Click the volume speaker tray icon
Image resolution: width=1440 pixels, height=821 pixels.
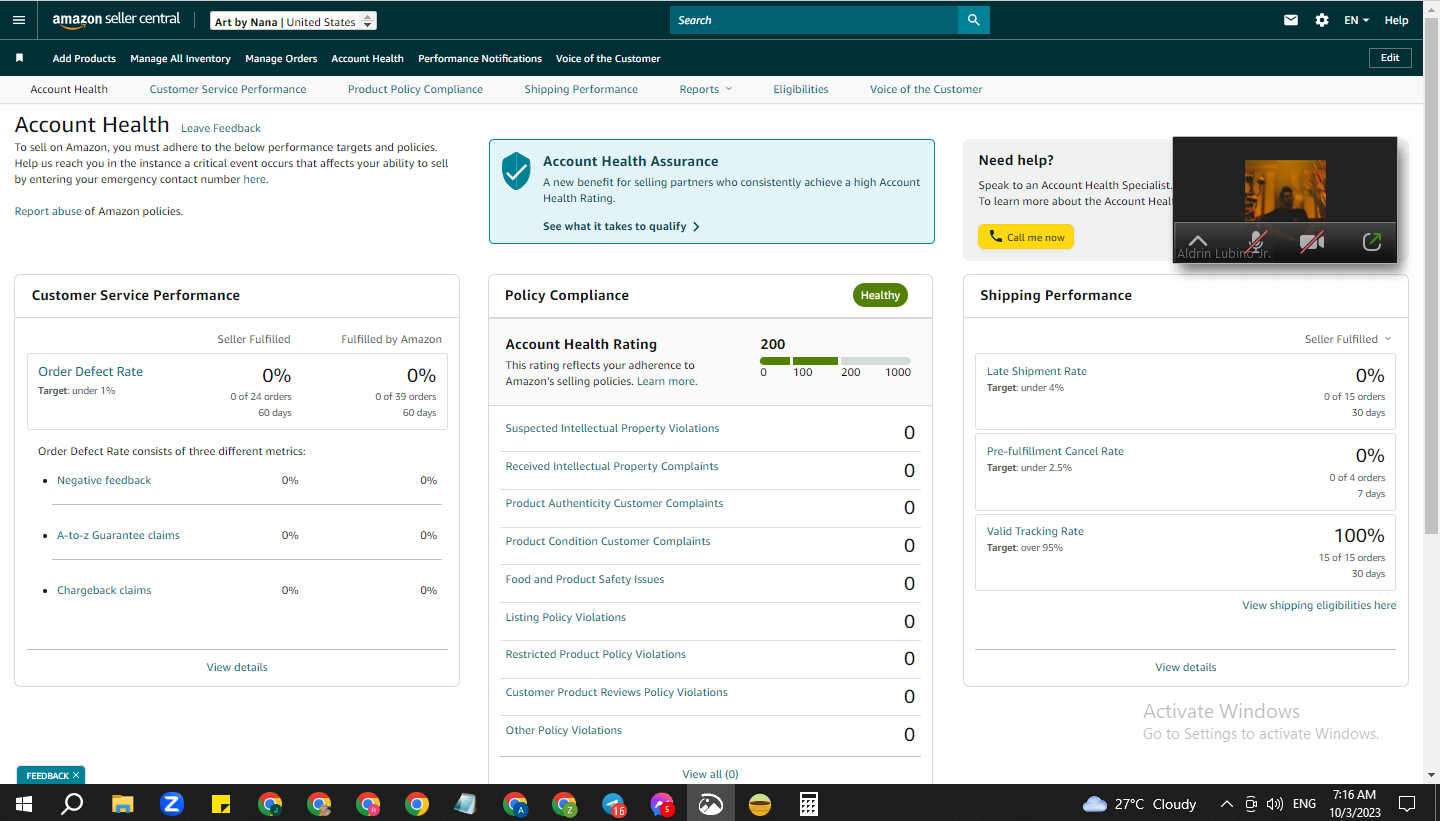[x=1275, y=804]
